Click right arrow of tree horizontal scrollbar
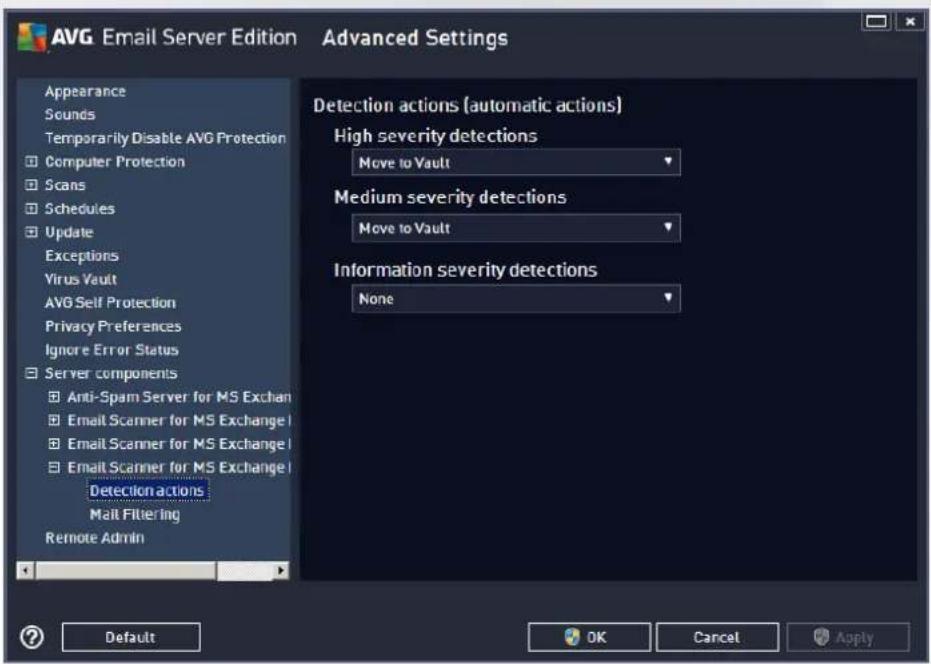The width and height of the screenshot is (931, 664). (281, 571)
